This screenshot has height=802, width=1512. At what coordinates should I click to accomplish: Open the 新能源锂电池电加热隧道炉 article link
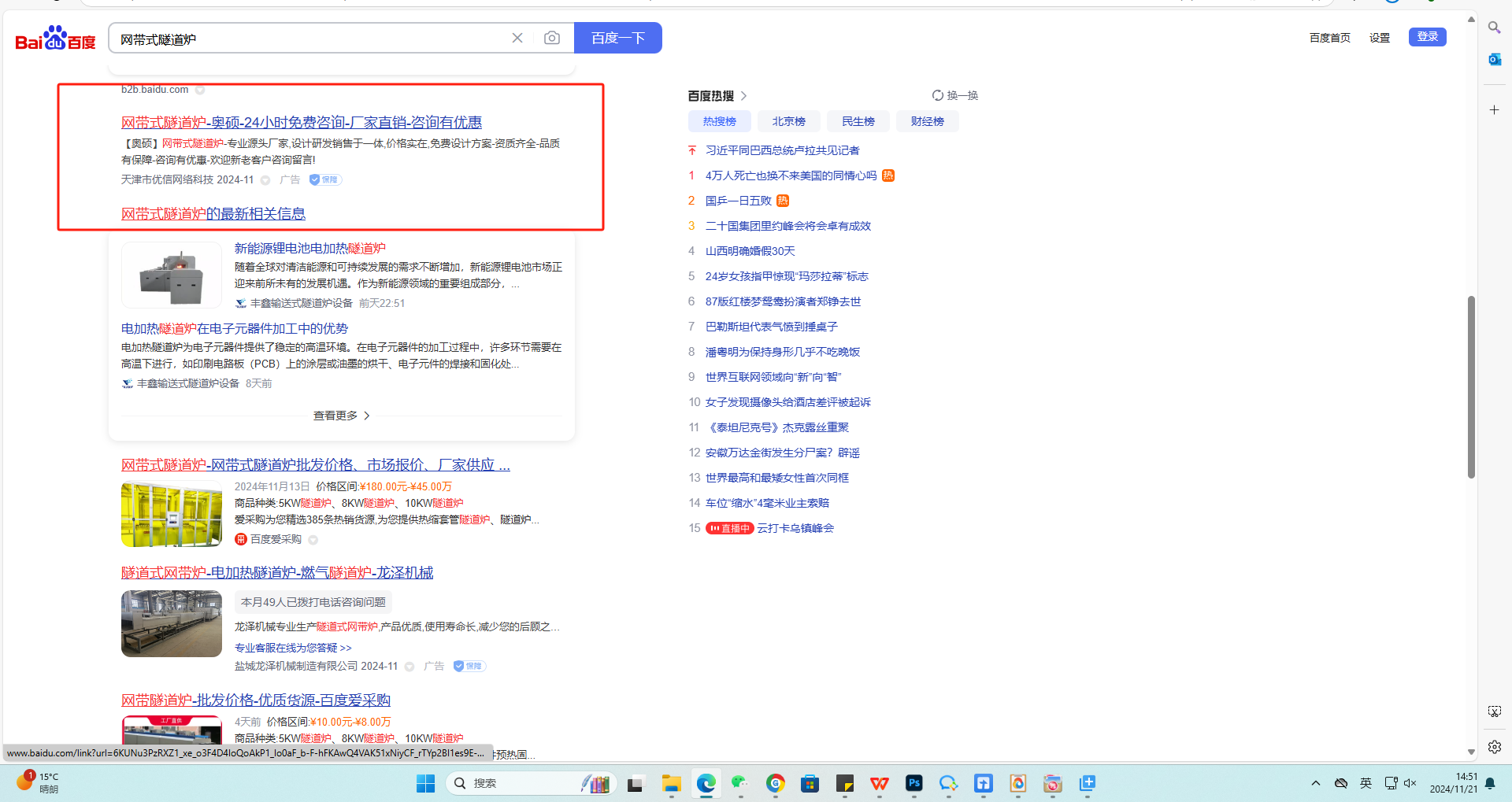[x=309, y=248]
